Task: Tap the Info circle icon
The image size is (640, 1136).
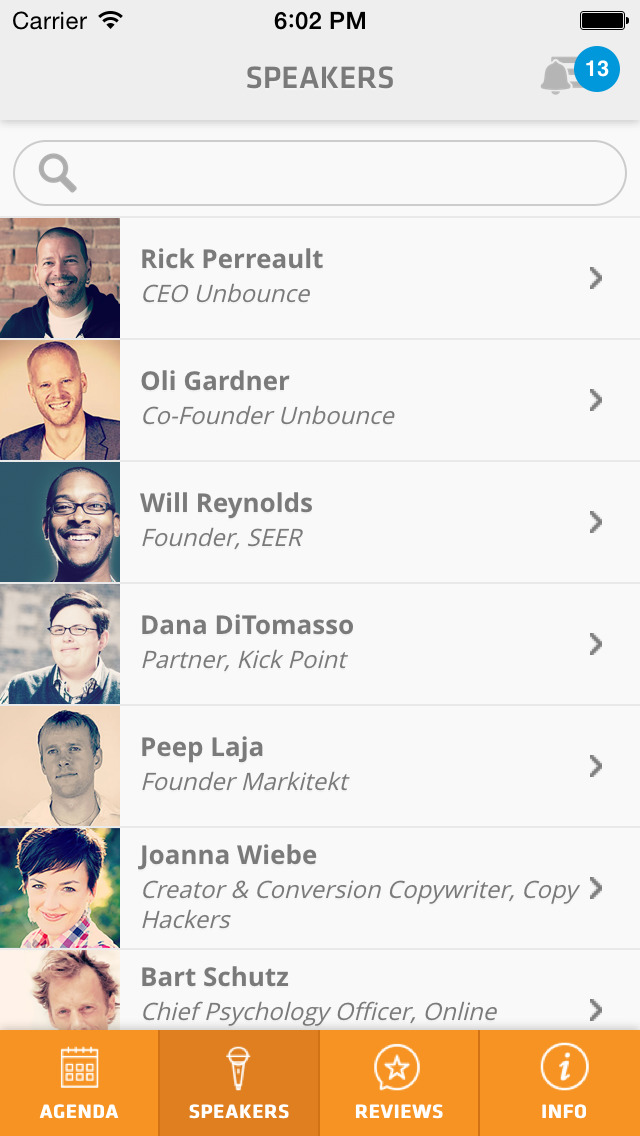Action: [563, 1068]
